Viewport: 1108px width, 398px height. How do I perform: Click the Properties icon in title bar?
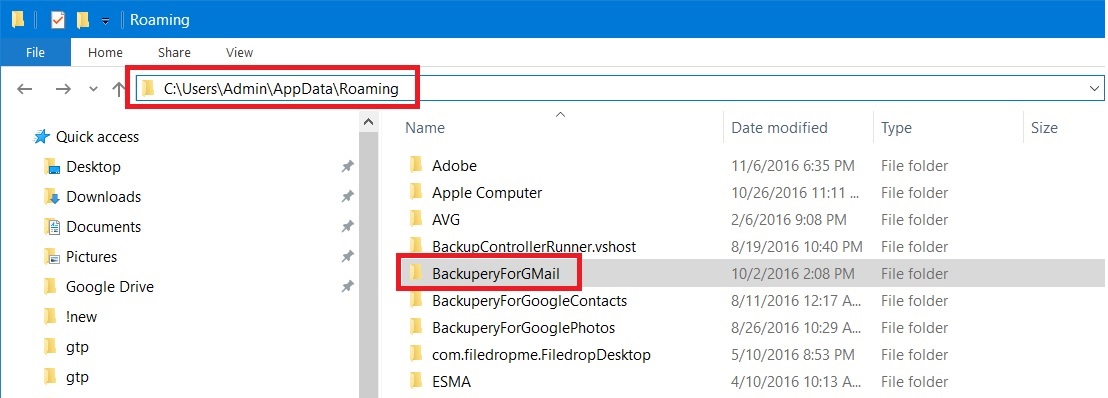(57, 20)
